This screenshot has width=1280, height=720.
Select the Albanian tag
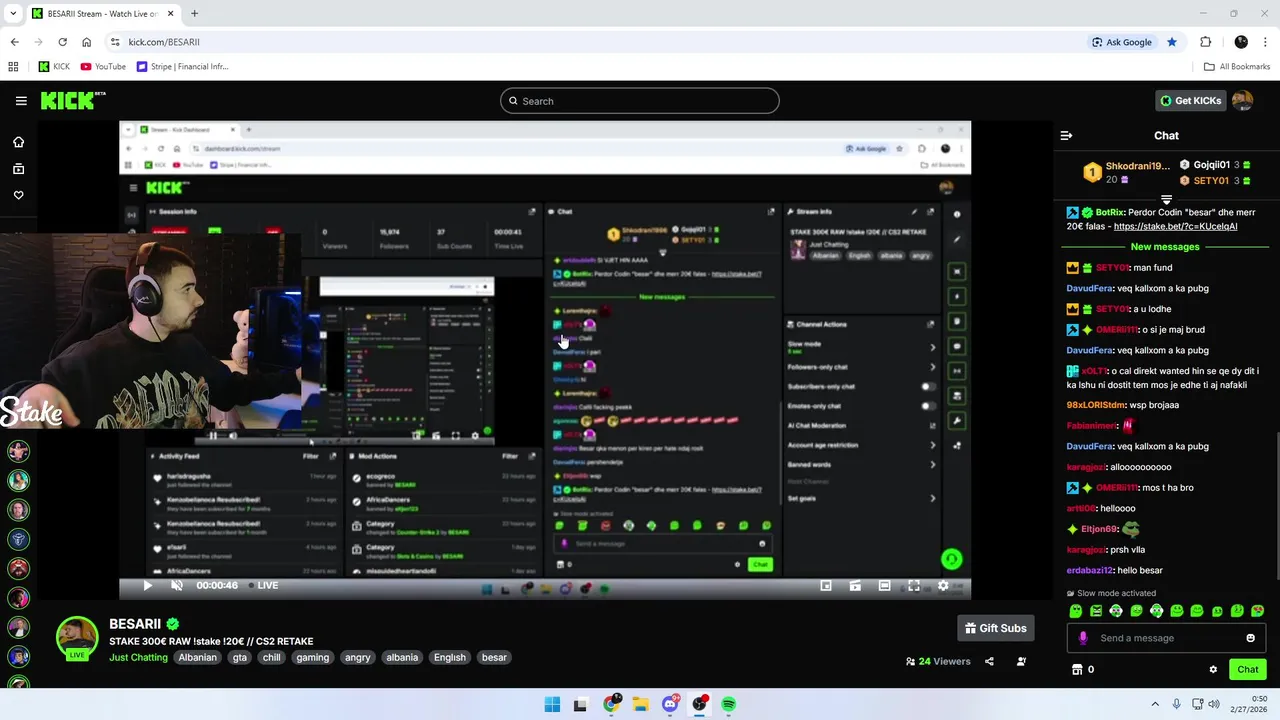coord(197,657)
